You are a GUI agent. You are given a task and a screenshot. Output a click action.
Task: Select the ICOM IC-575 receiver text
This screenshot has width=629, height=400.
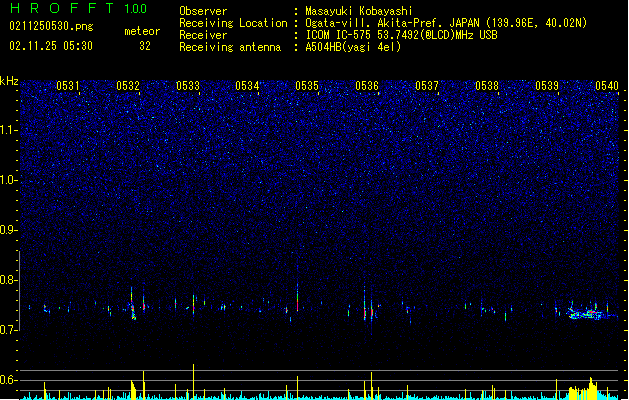coord(401,35)
